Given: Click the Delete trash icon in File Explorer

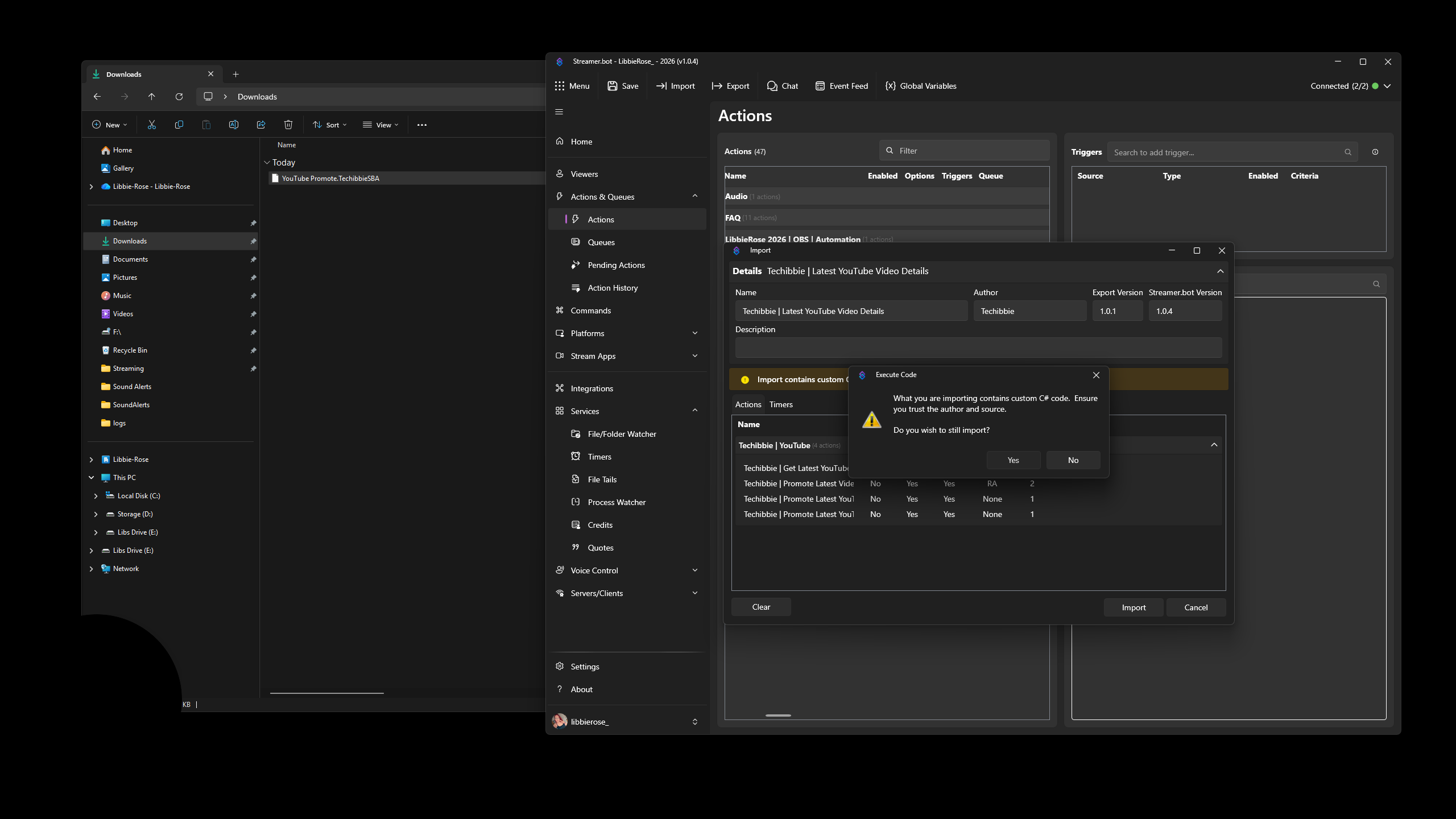Looking at the screenshot, I should tap(288, 125).
